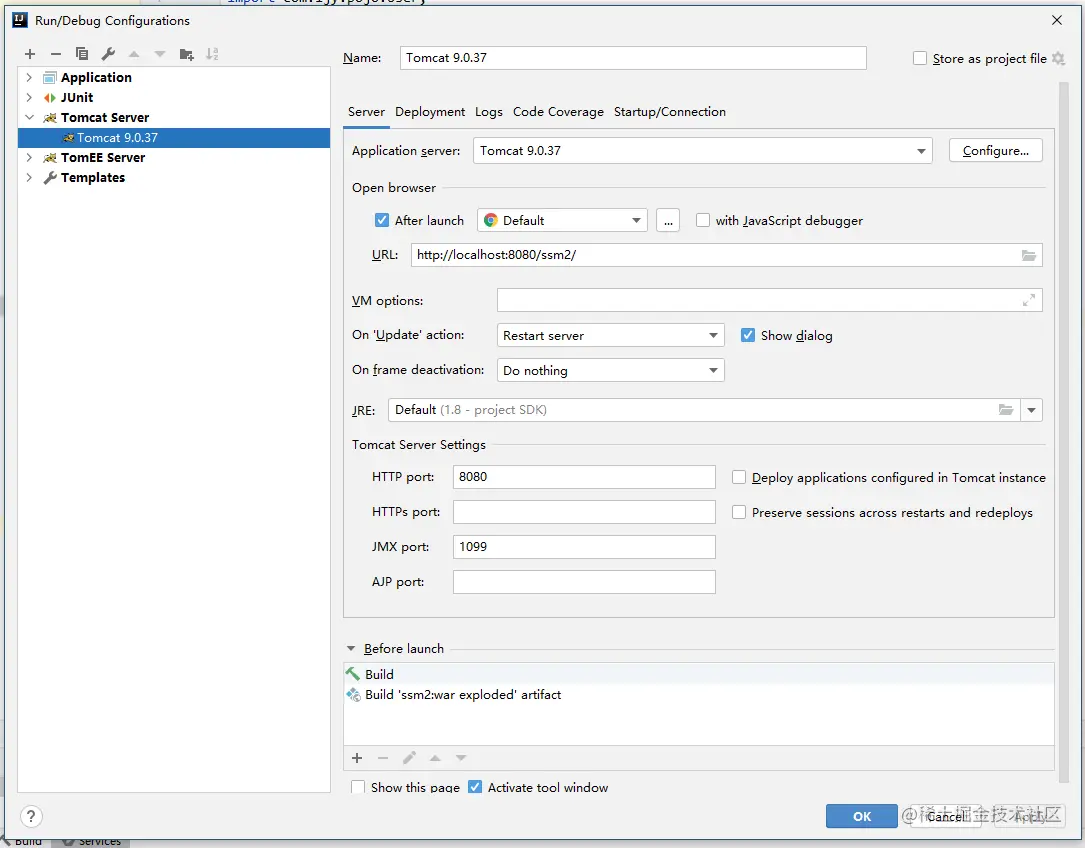This screenshot has height=848, width=1085.
Task: Open On frame deactivation dropdown
Action: pyautogui.click(x=610, y=370)
